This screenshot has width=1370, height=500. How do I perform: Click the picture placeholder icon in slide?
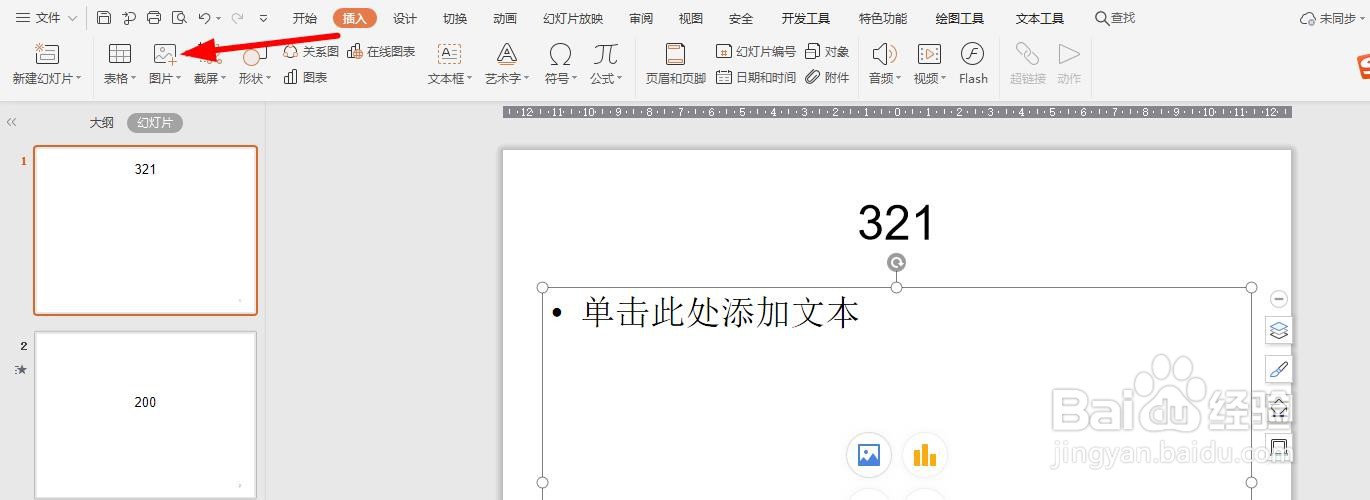click(x=869, y=455)
